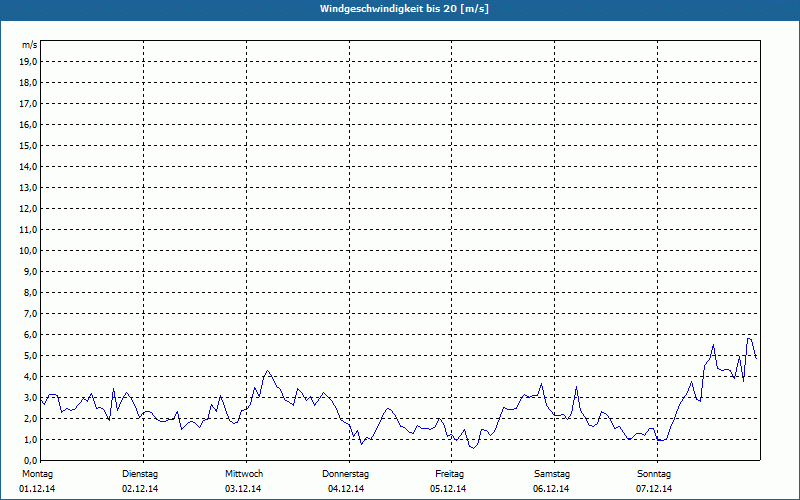The width and height of the screenshot is (800, 500).
Task: Click the Sonntag day label
Action: 654,473
